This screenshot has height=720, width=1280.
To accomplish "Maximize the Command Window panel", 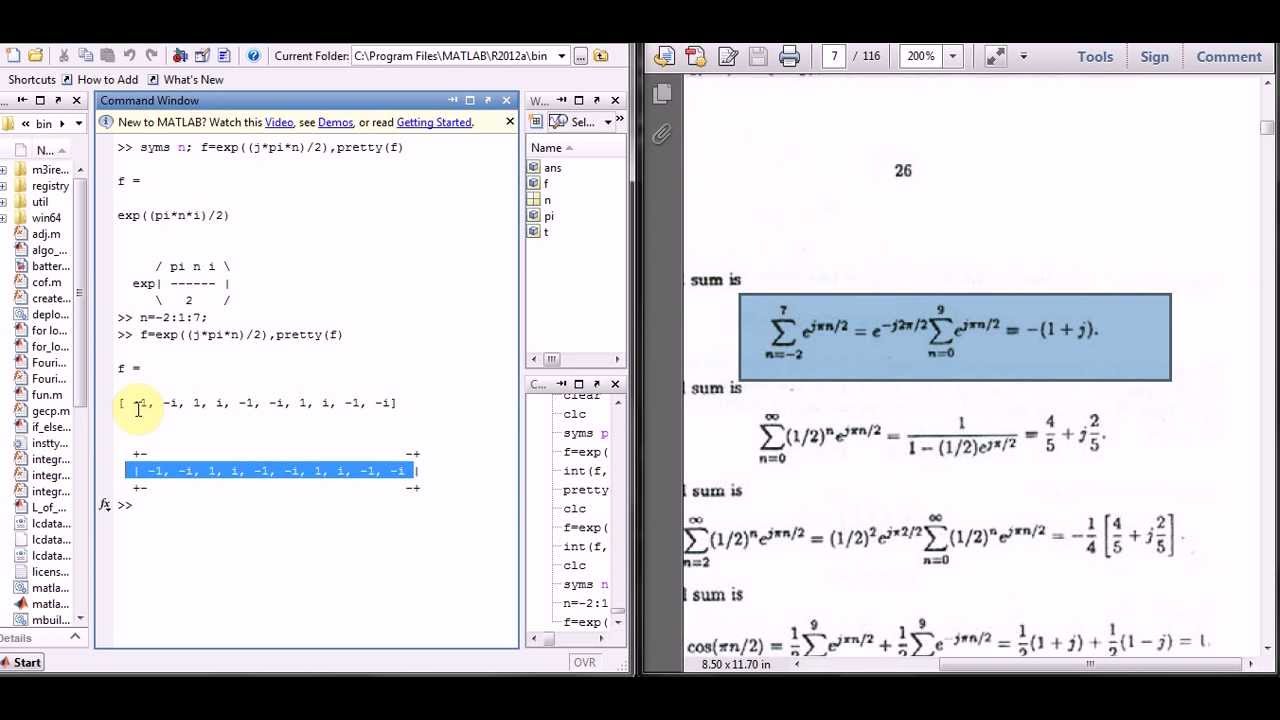I will [470, 100].
